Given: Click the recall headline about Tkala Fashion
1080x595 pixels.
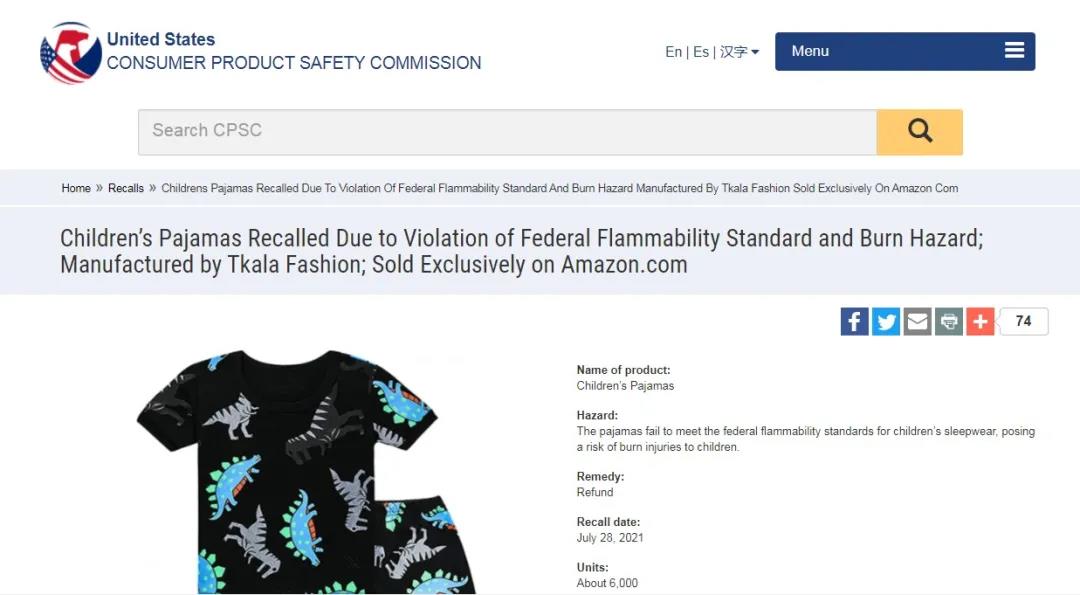Looking at the screenshot, I should click(521, 251).
